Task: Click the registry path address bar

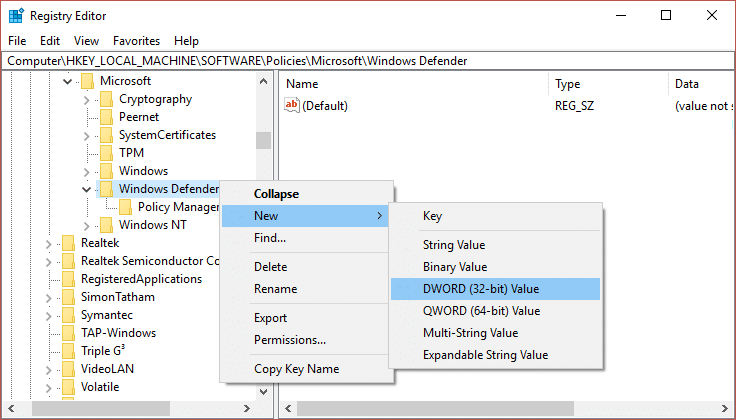Action: (x=368, y=61)
